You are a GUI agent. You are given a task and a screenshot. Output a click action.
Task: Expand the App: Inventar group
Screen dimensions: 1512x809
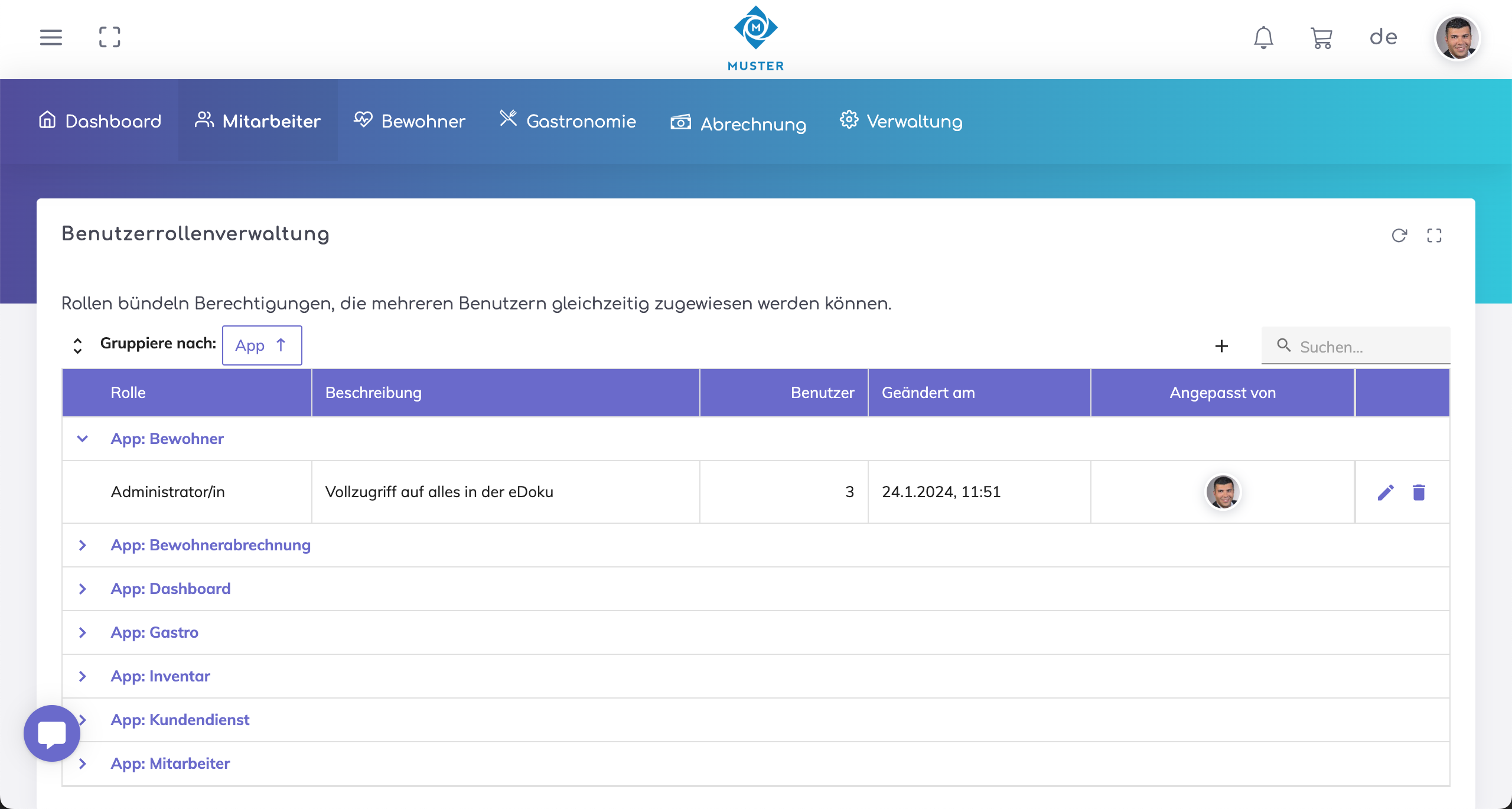[x=83, y=676]
